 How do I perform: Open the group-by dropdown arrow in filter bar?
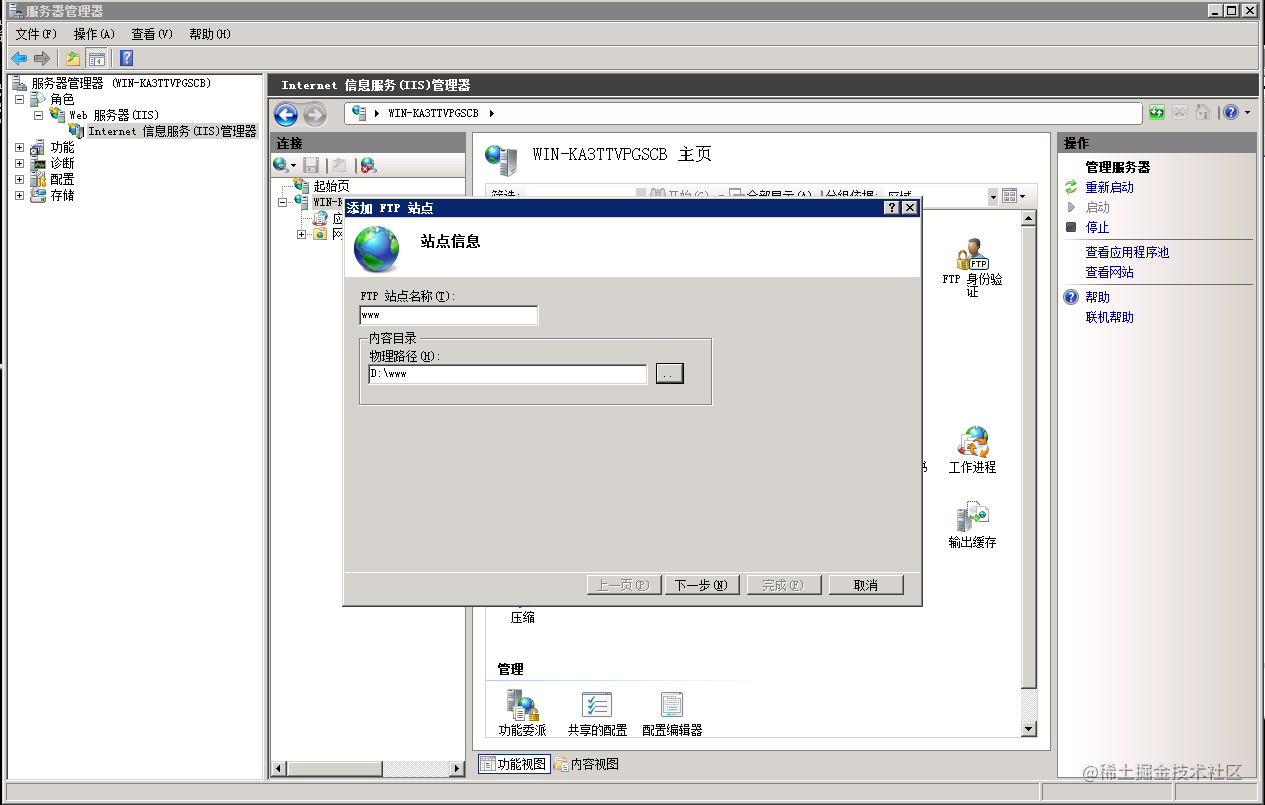tap(993, 197)
